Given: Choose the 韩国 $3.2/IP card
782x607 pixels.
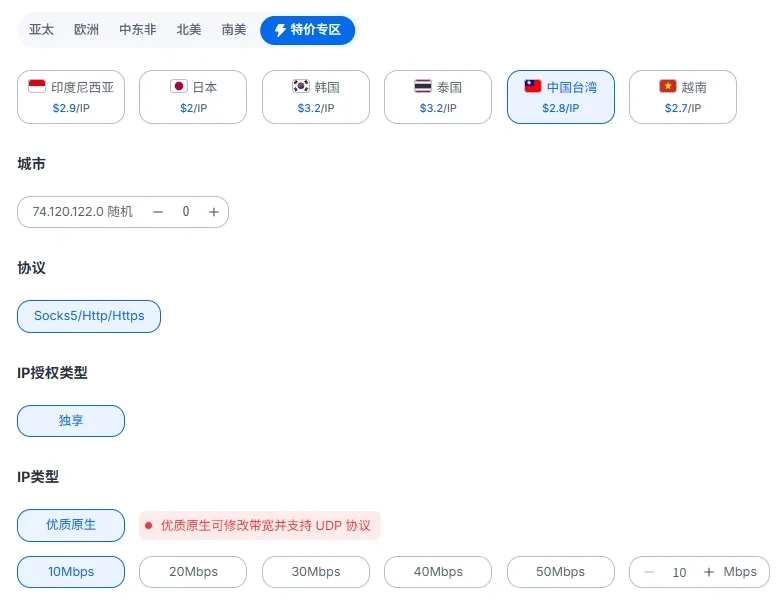Looking at the screenshot, I should pyautogui.click(x=316, y=97).
